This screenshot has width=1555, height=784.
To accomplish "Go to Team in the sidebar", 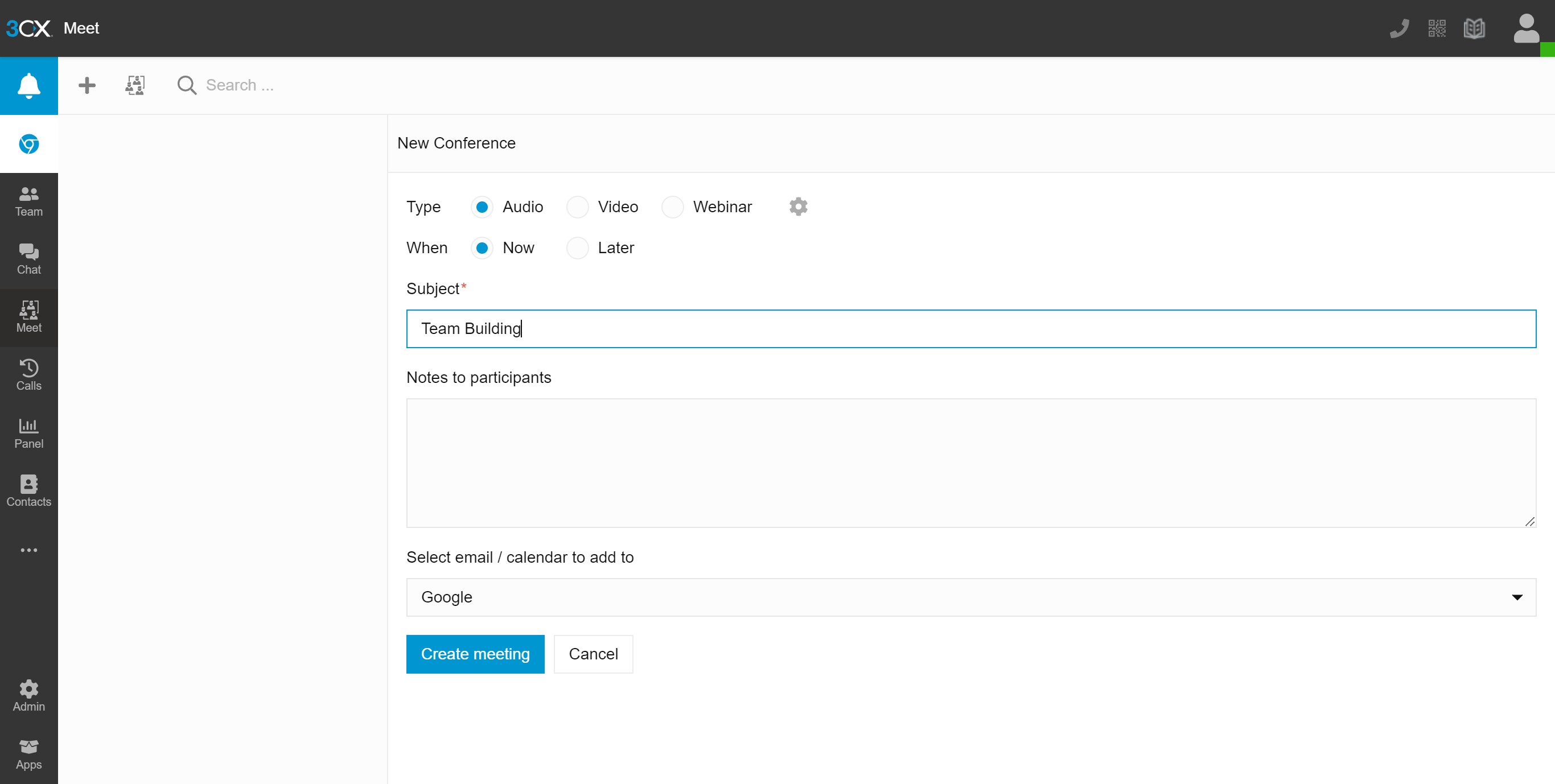I will (x=29, y=201).
